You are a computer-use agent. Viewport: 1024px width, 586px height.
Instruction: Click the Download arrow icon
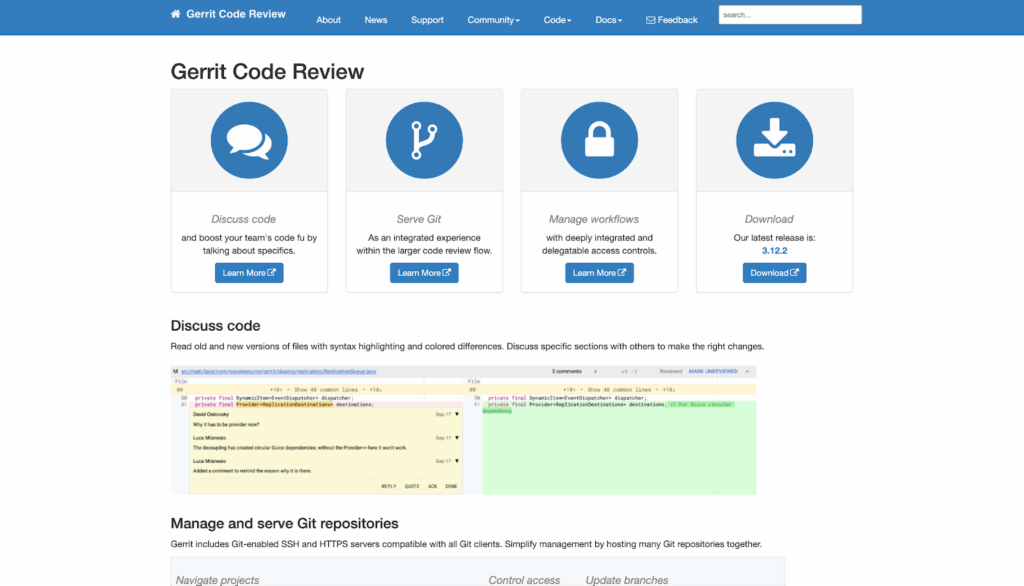774,140
